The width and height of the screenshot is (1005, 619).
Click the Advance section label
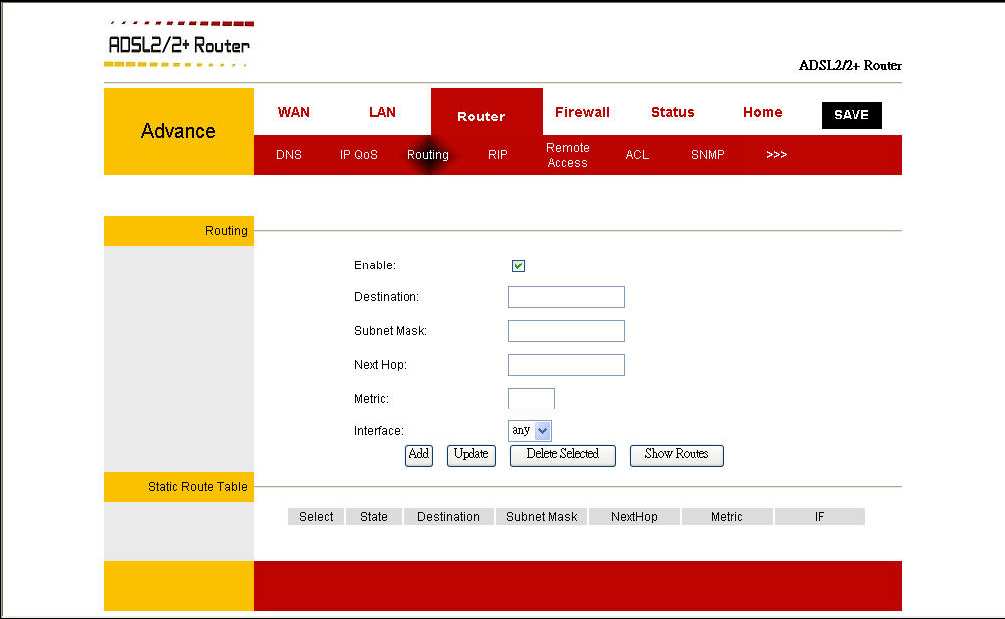(x=178, y=131)
